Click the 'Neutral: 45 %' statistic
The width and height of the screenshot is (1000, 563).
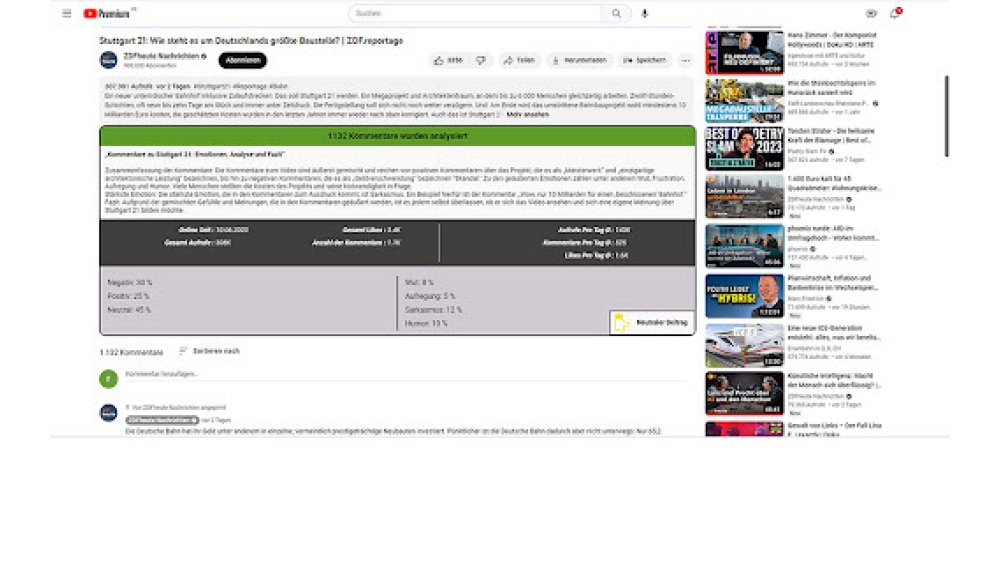click(x=129, y=310)
